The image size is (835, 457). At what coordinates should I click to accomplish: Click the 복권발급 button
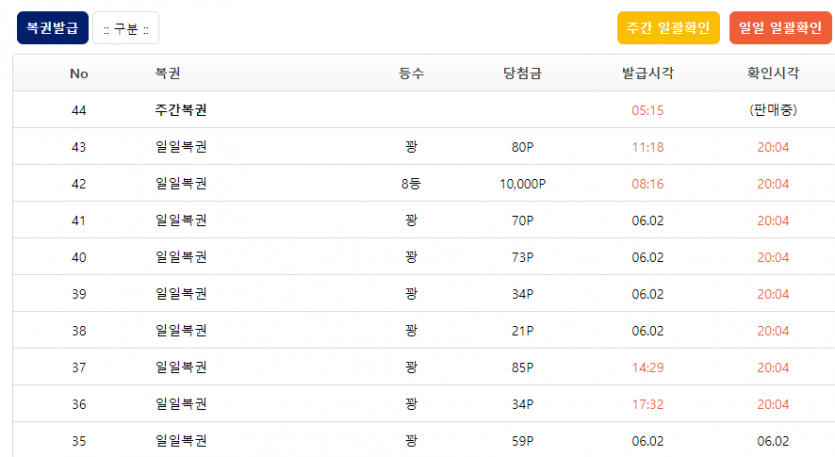[53, 28]
